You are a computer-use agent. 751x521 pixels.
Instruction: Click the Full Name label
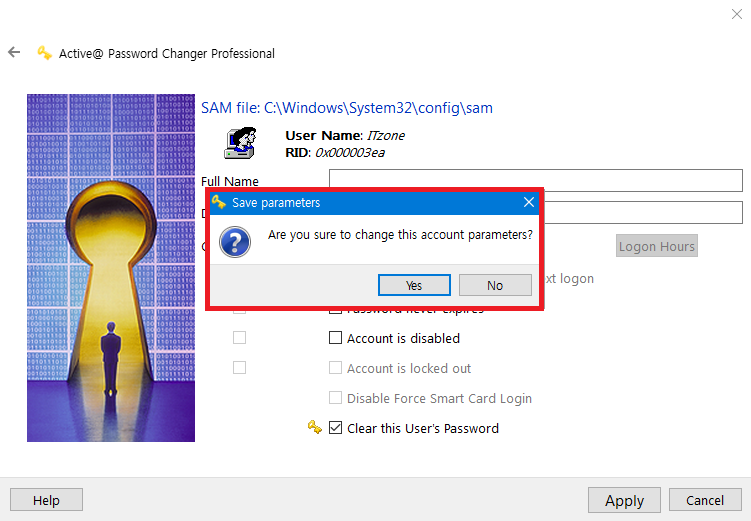(230, 181)
